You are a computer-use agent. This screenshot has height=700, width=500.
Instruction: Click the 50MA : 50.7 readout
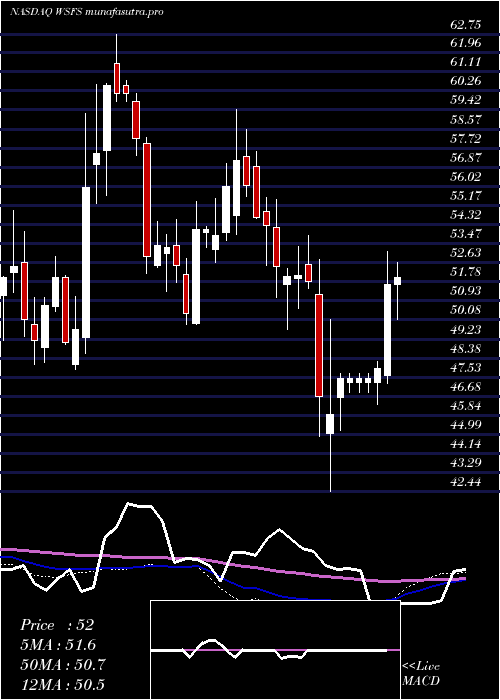pos(63,664)
